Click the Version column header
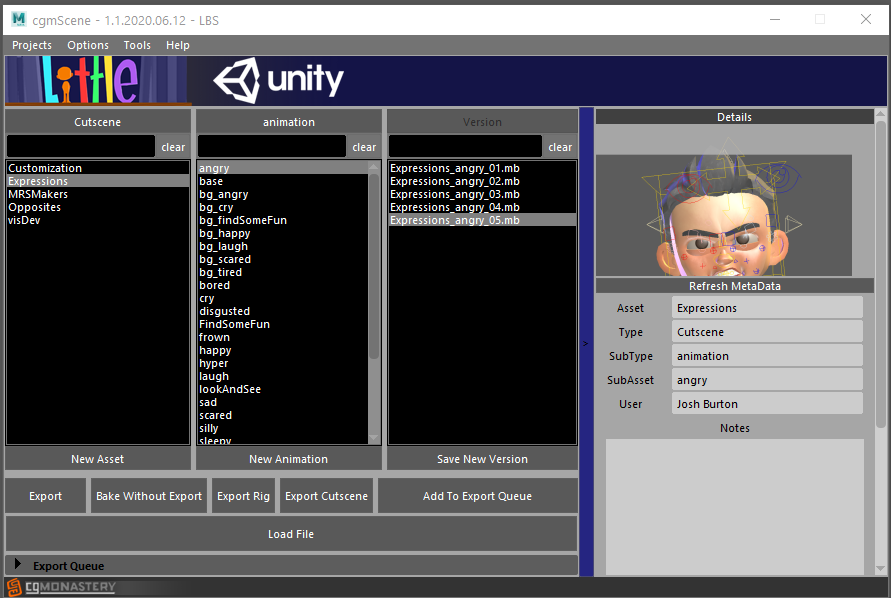 [x=482, y=122]
